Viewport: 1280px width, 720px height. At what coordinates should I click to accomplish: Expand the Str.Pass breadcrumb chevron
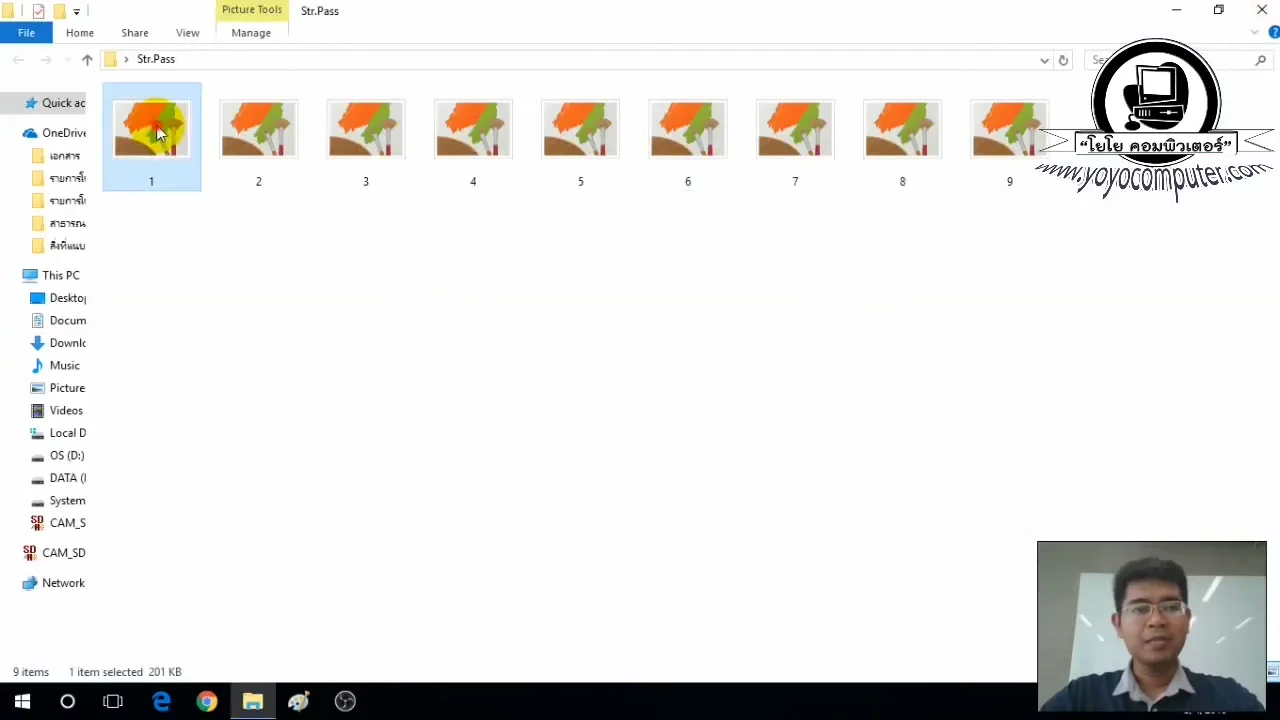pos(125,59)
